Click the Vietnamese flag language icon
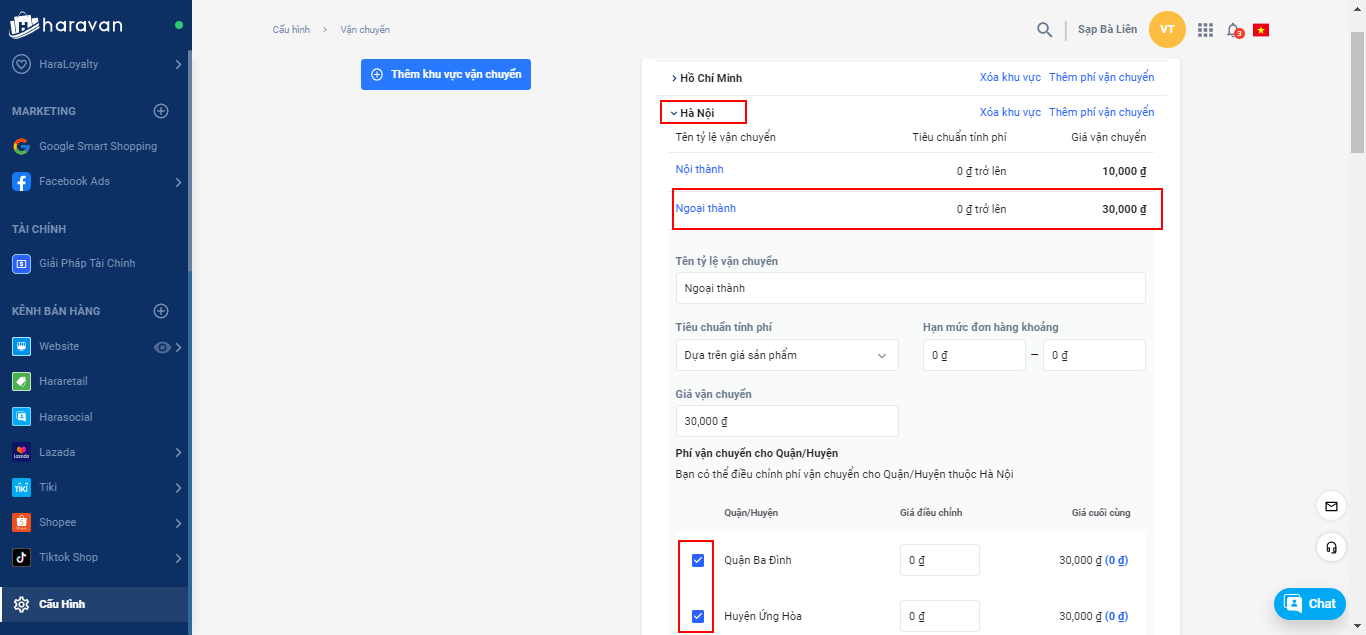 pyautogui.click(x=1261, y=30)
